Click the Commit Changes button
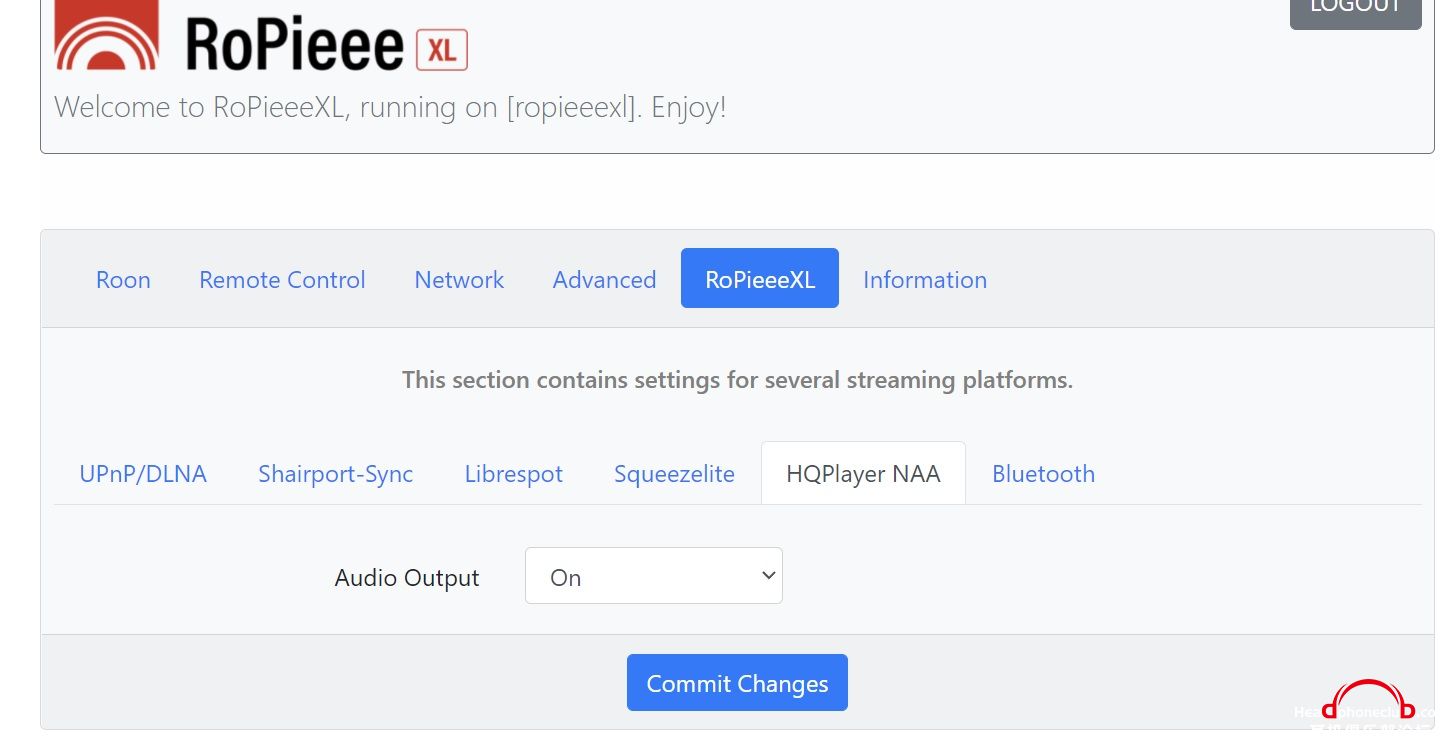The height and width of the screenshot is (744, 1450). 737,683
